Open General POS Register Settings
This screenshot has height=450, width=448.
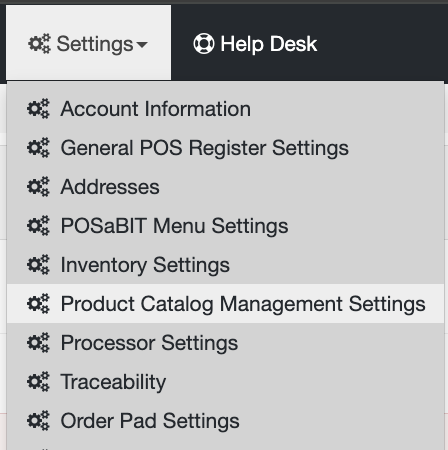[x=225, y=148]
